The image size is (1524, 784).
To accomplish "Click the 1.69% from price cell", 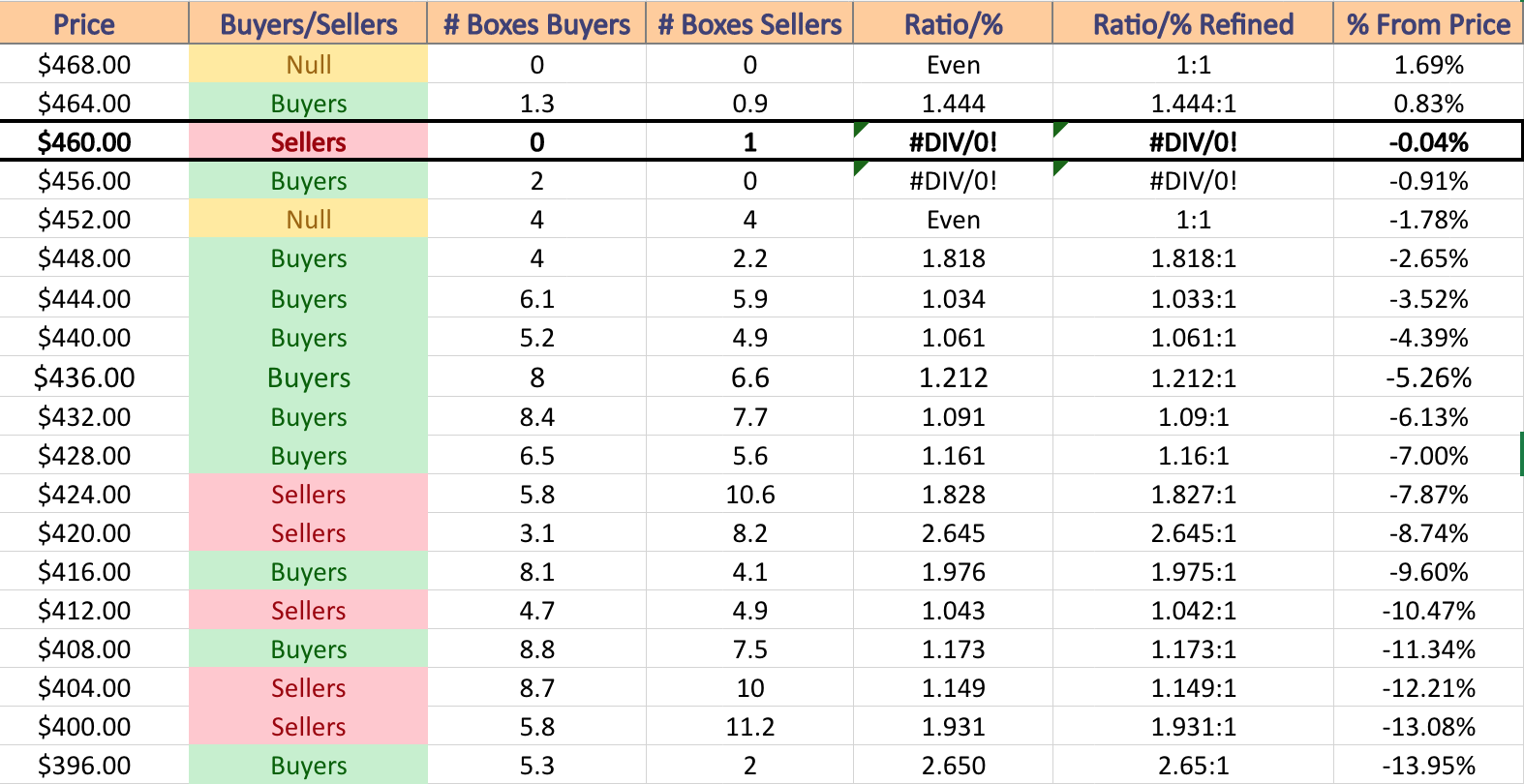I will pos(1428,64).
